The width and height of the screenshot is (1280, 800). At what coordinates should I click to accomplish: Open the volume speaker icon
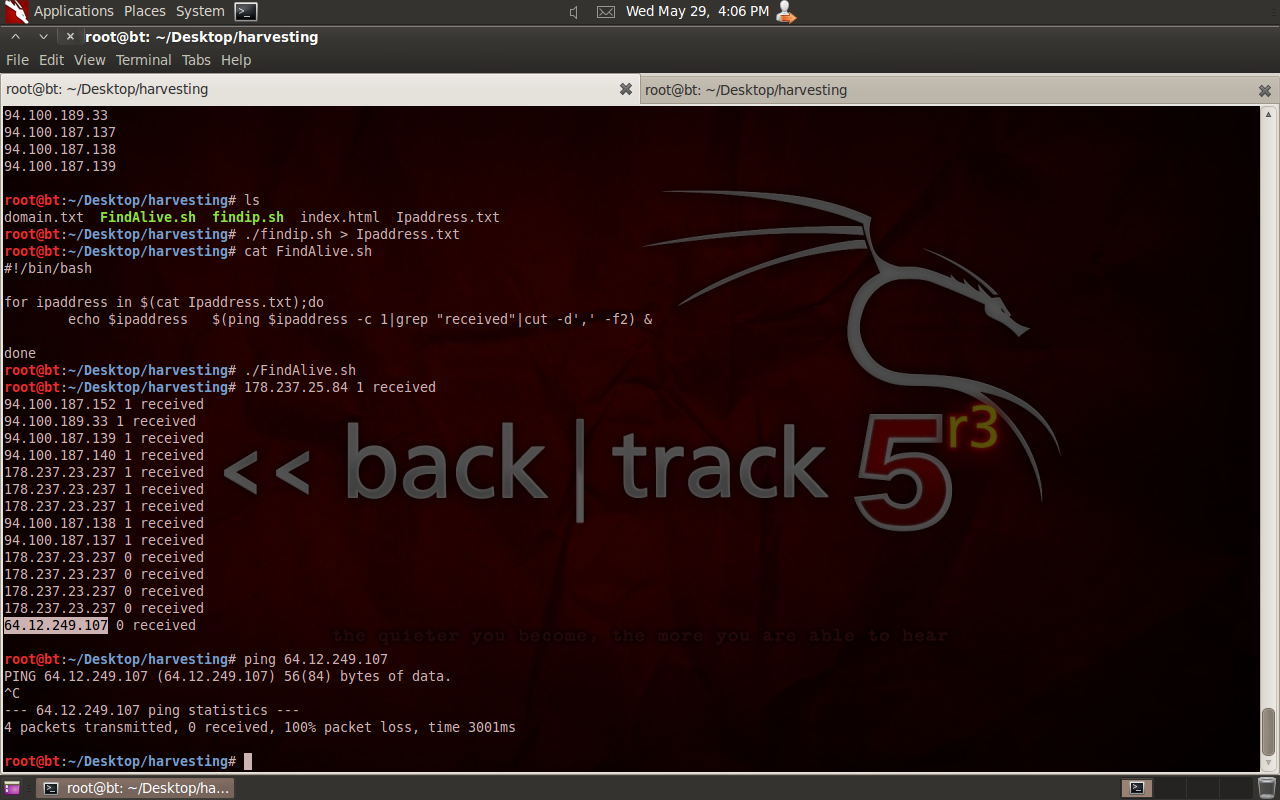tap(574, 12)
